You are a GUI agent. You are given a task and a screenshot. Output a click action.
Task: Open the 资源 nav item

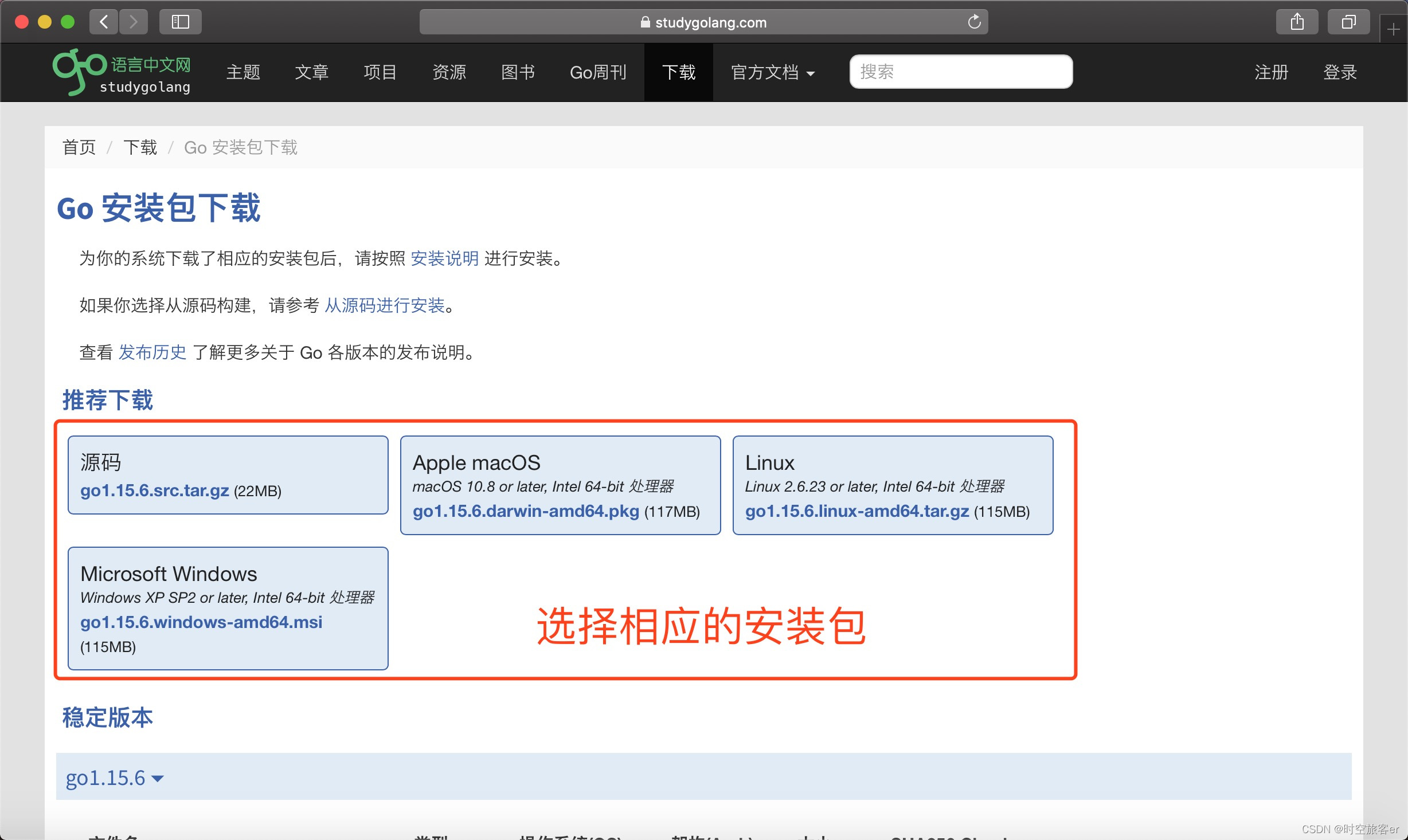(449, 72)
